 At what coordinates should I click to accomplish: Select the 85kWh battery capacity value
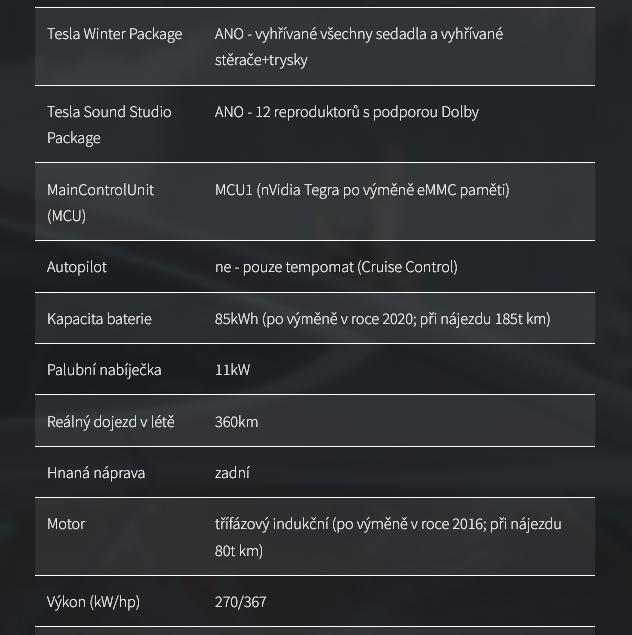pyautogui.click(x=382, y=319)
